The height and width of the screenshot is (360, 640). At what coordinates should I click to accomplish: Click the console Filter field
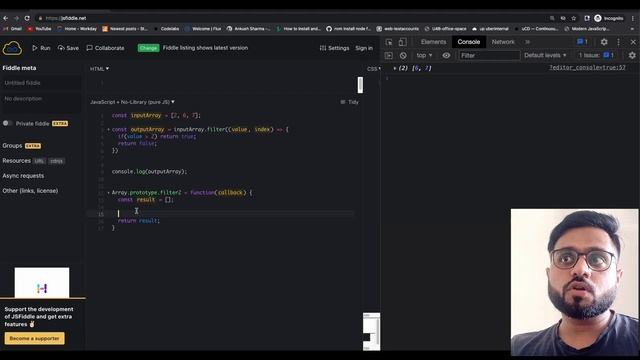click(489, 55)
